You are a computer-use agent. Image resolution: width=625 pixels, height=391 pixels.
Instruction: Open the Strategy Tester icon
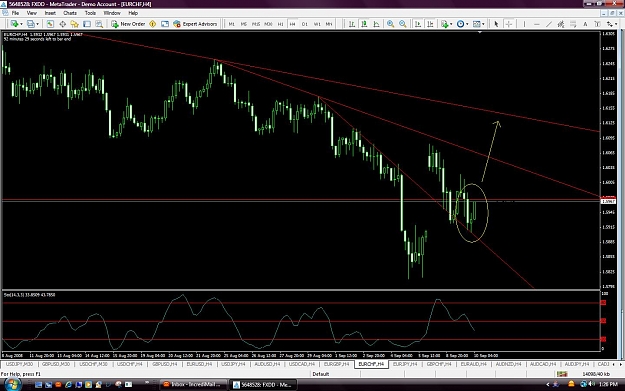(x=99, y=24)
